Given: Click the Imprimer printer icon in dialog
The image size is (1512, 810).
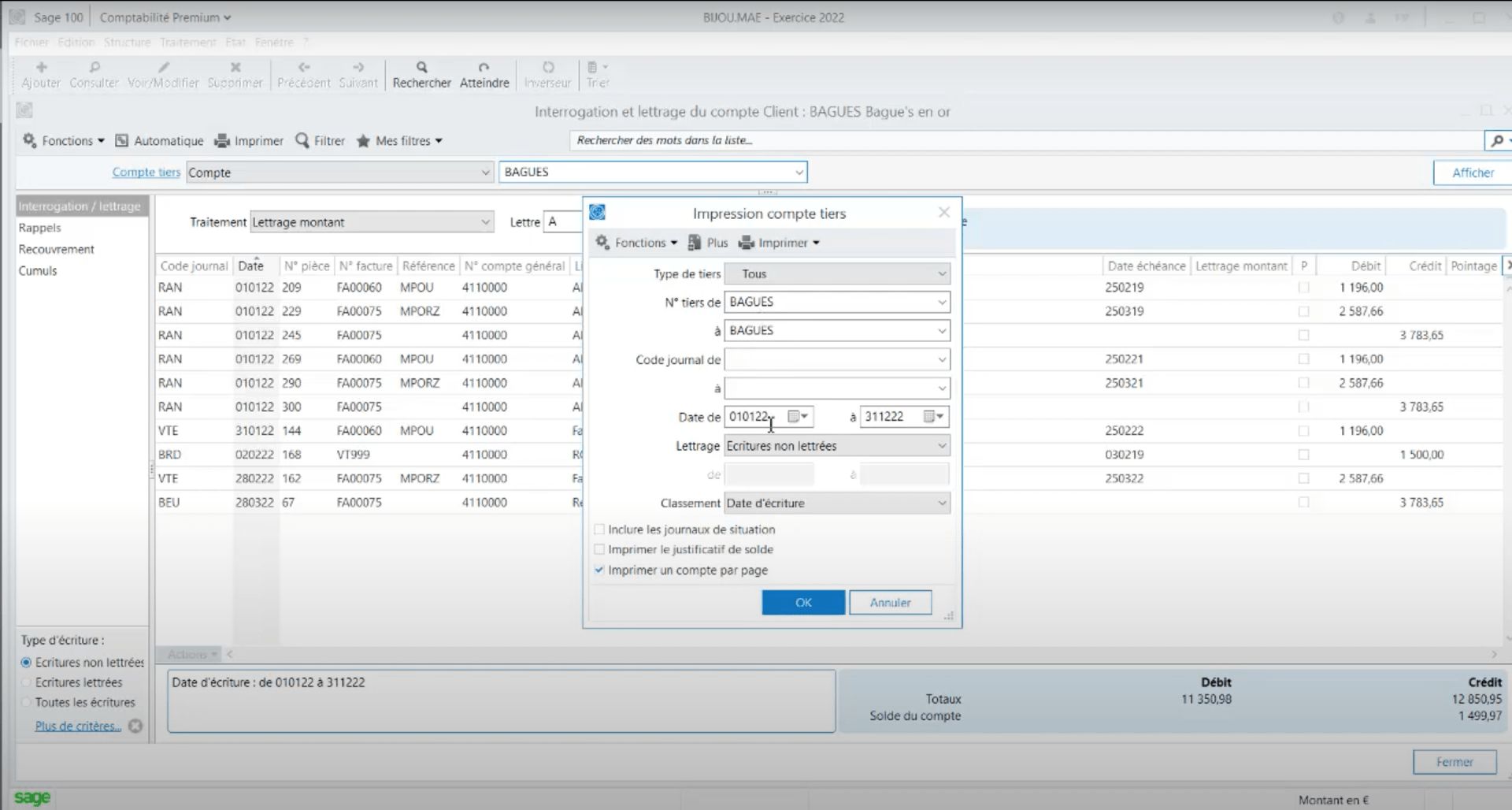Looking at the screenshot, I should [747, 243].
